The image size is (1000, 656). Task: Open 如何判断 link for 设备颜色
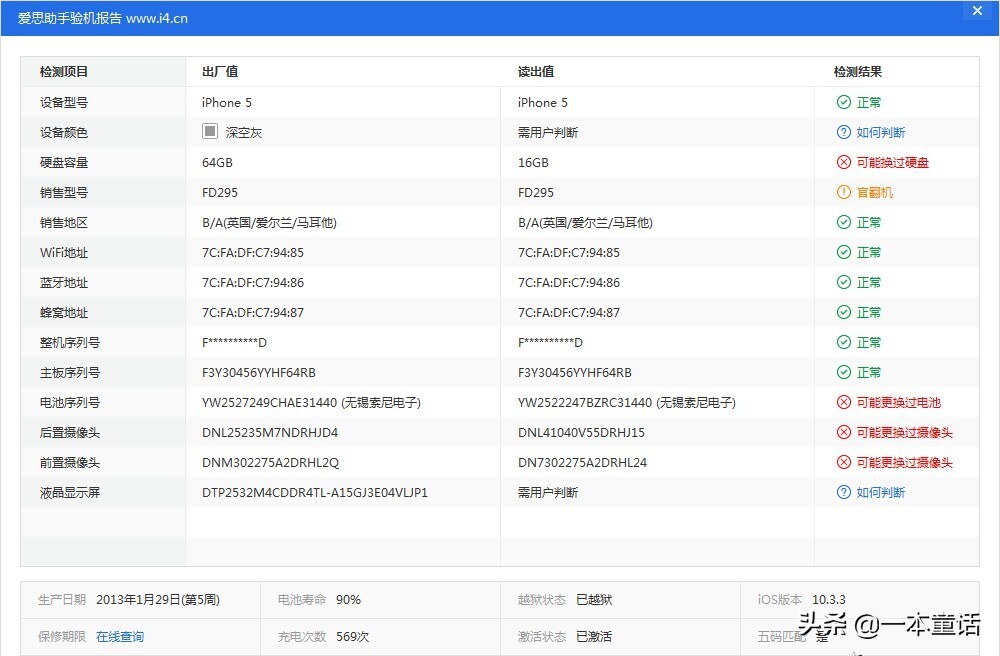(881, 133)
